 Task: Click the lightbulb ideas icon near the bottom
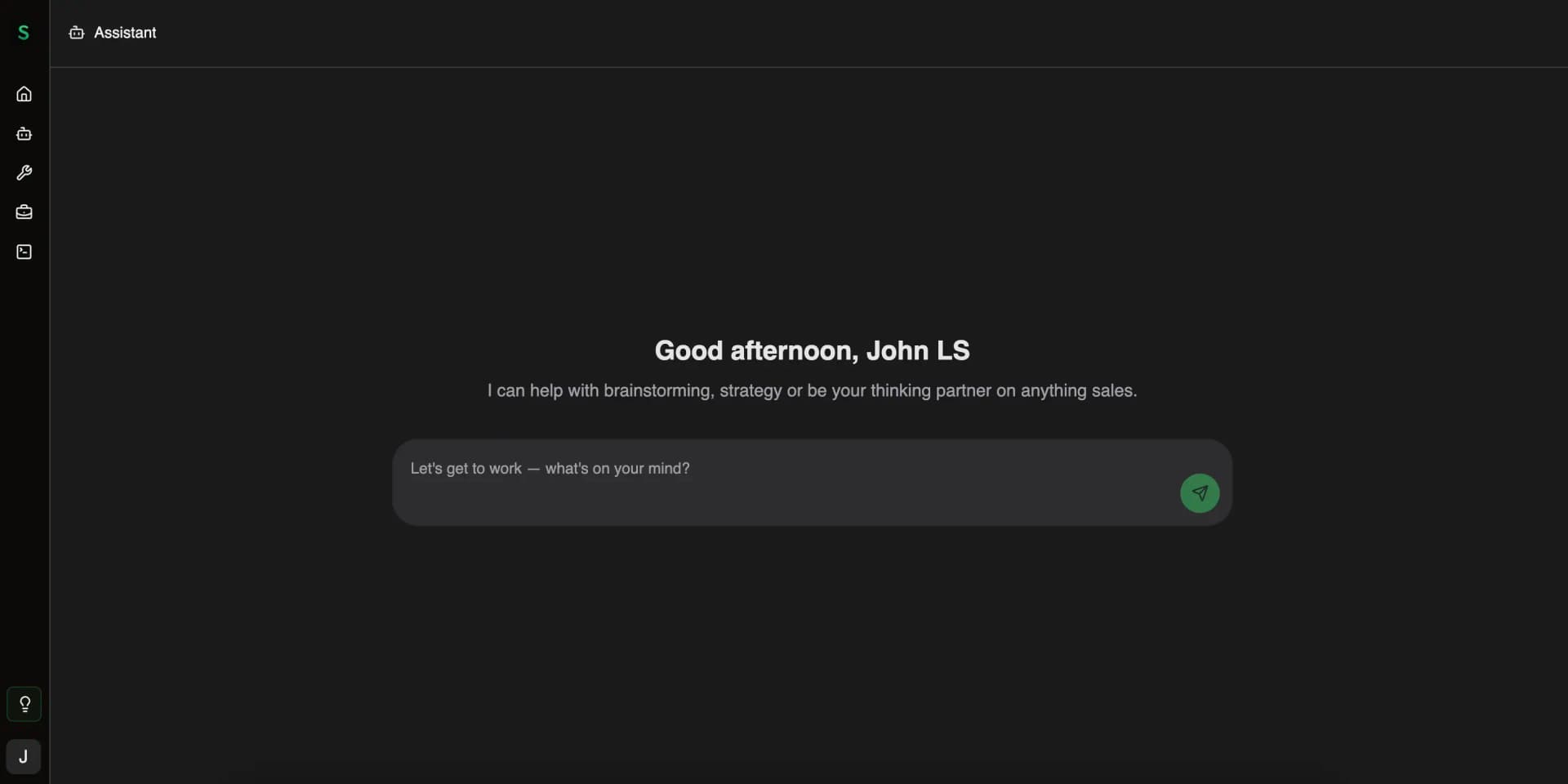(x=24, y=703)
